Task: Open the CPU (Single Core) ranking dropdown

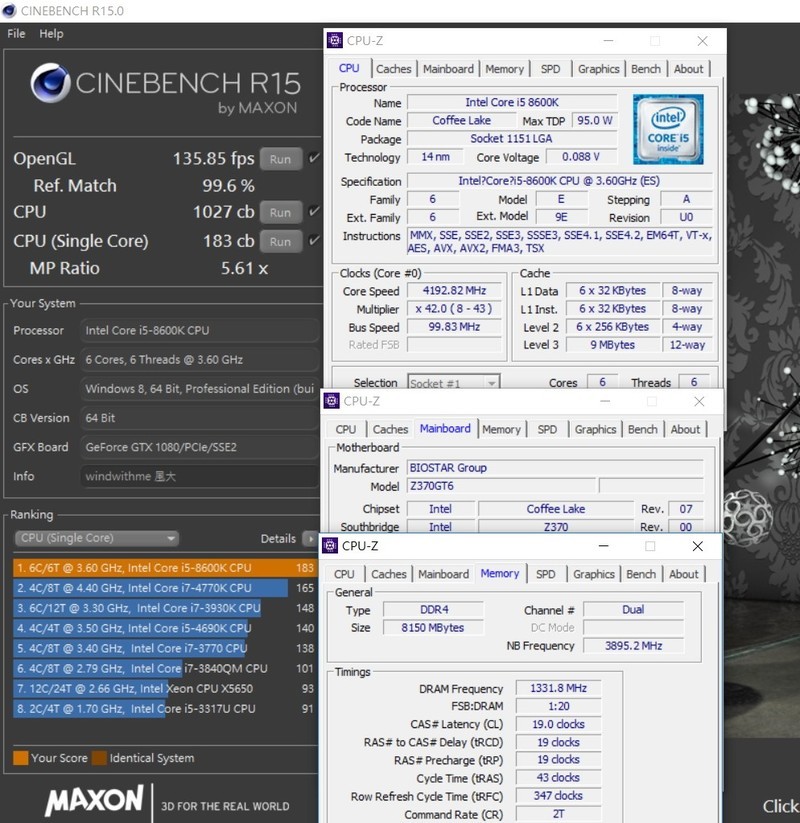Action: click(x=96, y=538)
